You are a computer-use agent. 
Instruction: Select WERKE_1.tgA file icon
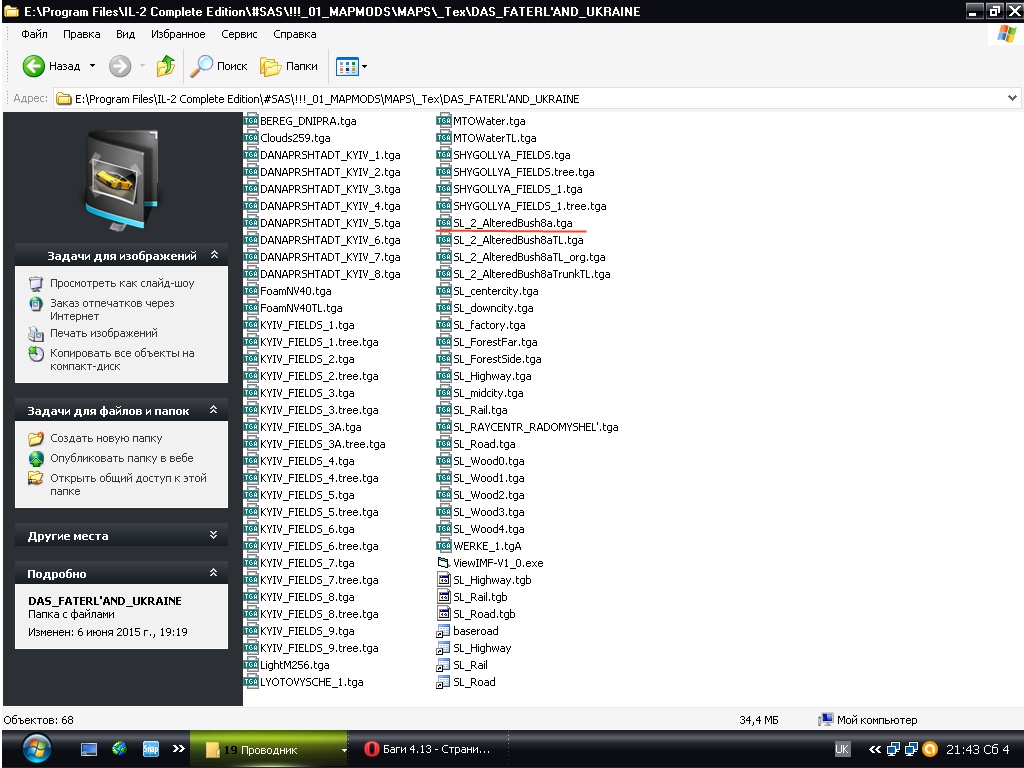[444, 546]
